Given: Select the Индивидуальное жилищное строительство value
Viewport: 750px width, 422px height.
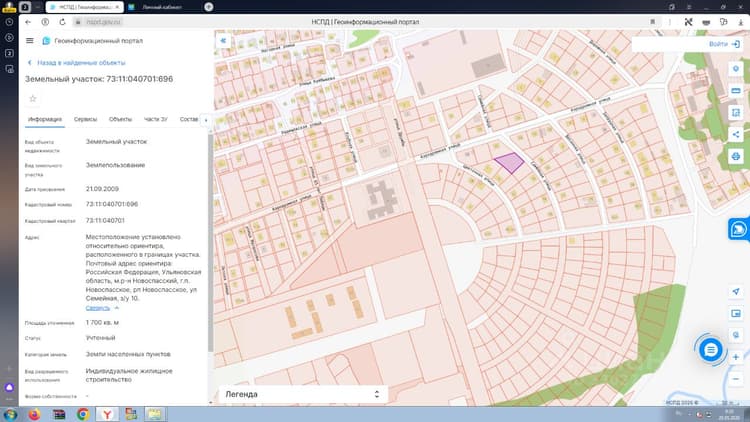Looking at the screenshot, I should pos(129,375).
